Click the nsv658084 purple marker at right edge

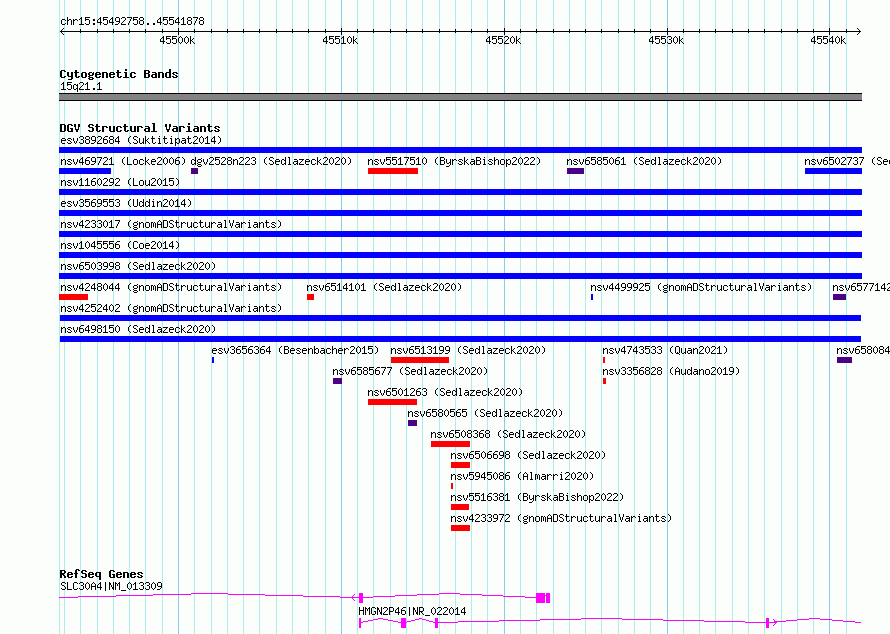845,360
